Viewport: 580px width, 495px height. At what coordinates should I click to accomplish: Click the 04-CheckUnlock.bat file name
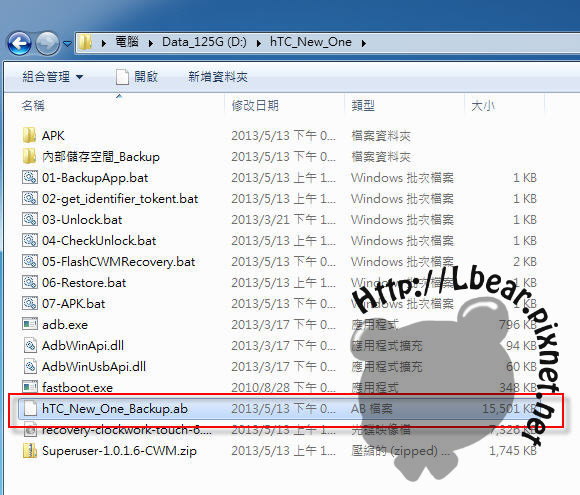(x=99, y=240)
